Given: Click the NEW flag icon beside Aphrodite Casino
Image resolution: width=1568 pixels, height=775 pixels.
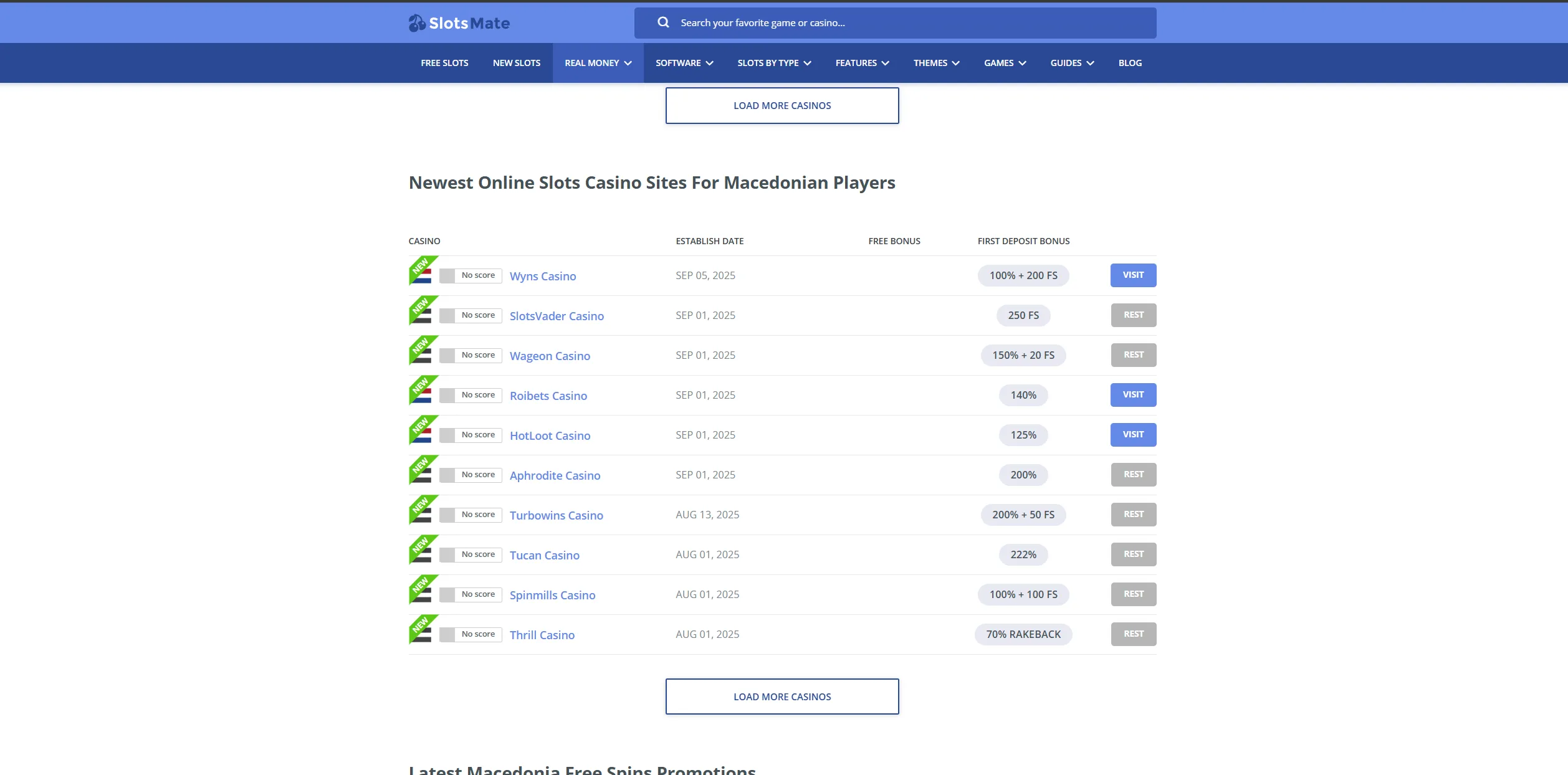Looking at the screenshot, I should [x=423, y=470].
